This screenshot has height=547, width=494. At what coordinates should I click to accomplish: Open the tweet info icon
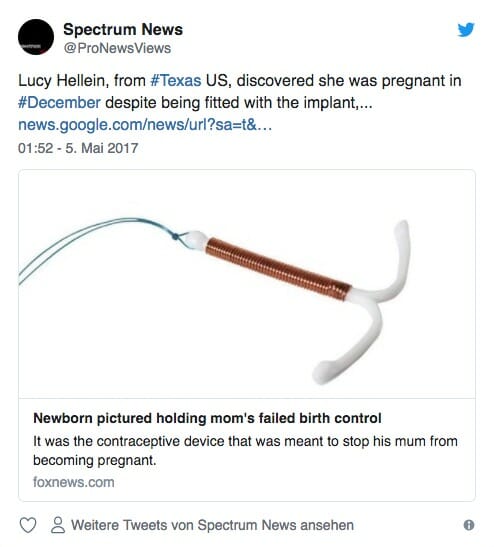coord(469,525)
